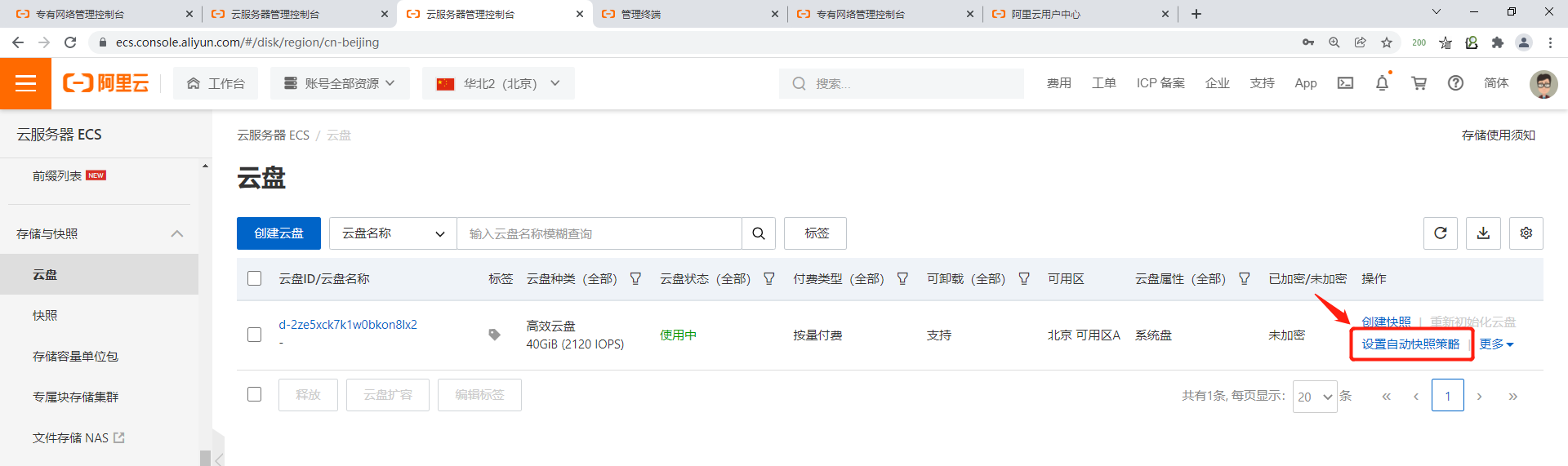Filter by 云盘状态 funnel icon

[x=769, y=279]
